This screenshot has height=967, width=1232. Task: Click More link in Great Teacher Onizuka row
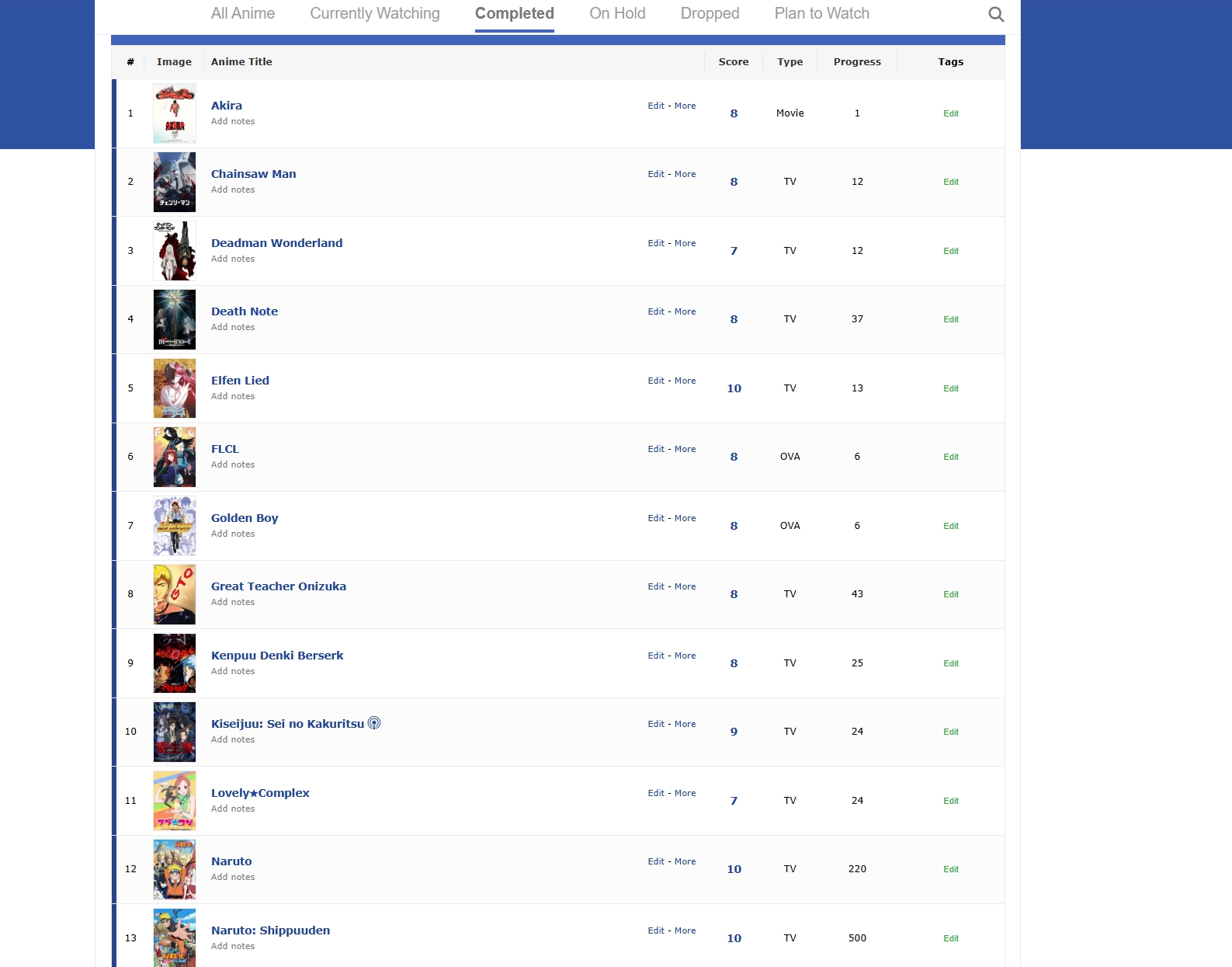coord(685,586)
